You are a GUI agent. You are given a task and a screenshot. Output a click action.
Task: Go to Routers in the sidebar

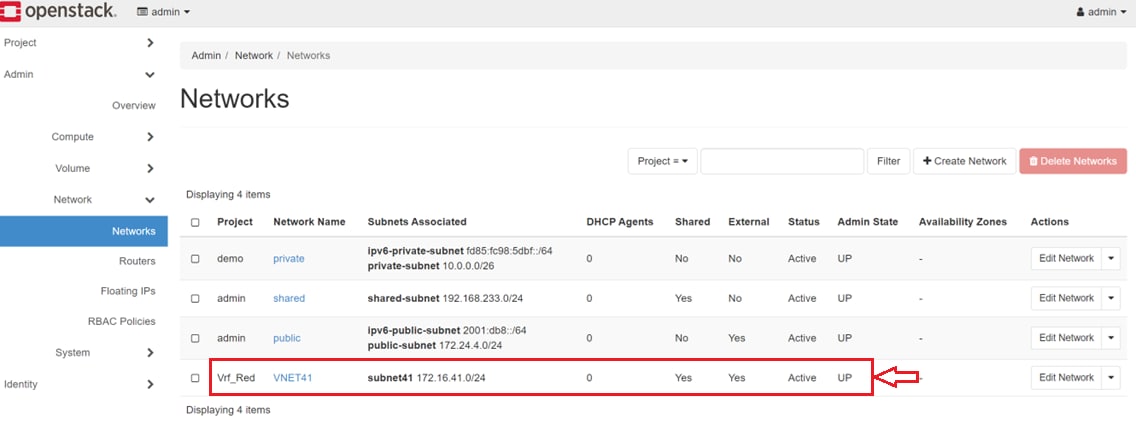click(137, 261)
